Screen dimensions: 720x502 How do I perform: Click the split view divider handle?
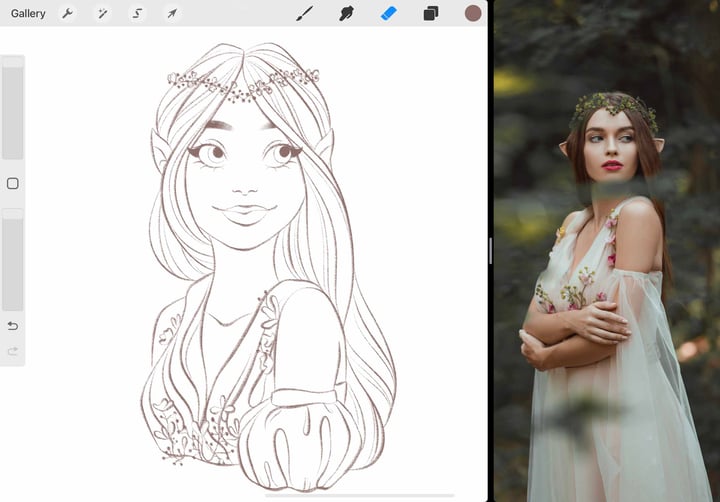click(490, 251)
